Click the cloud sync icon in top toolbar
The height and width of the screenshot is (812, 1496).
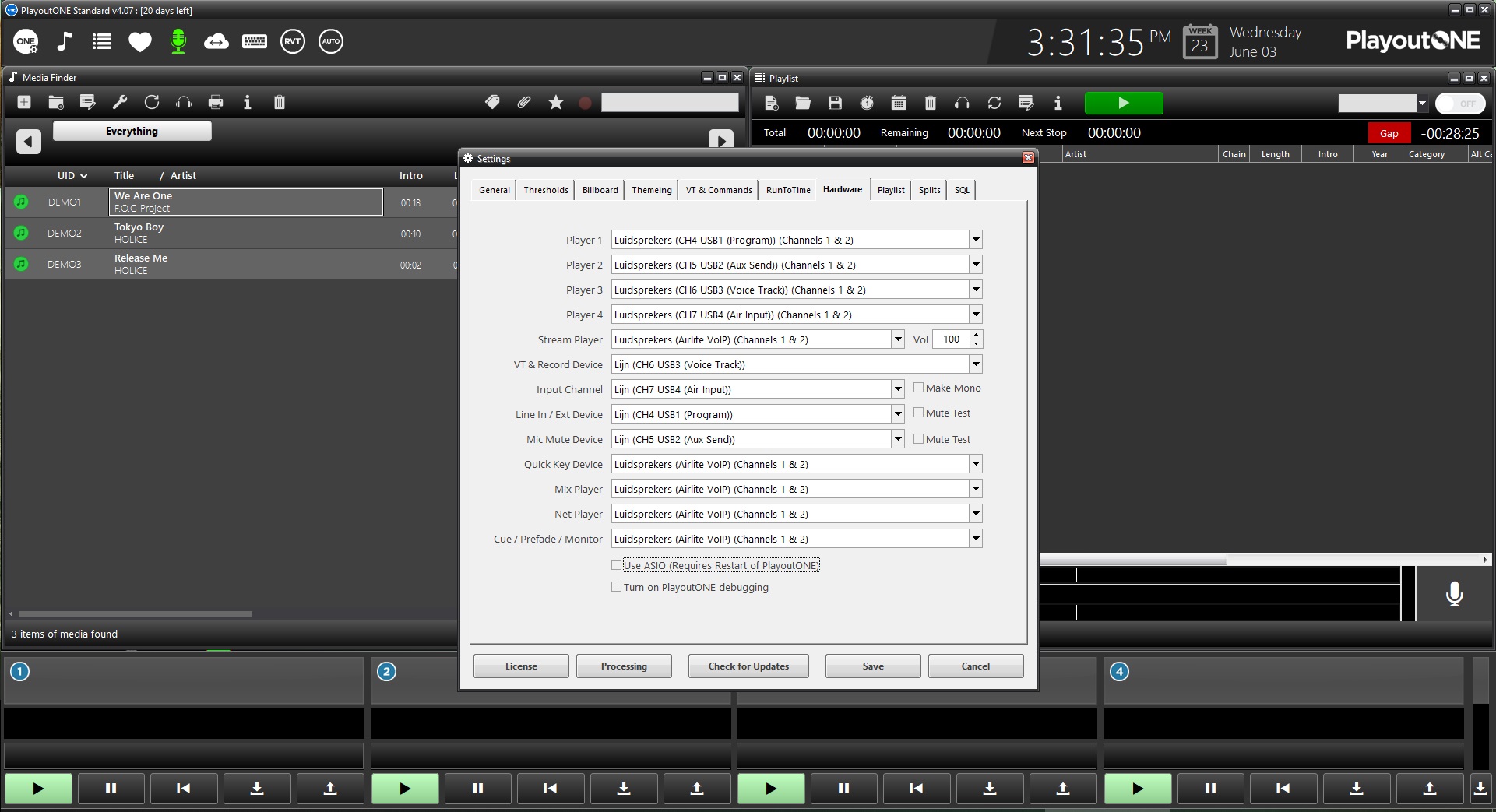(216, 41)
